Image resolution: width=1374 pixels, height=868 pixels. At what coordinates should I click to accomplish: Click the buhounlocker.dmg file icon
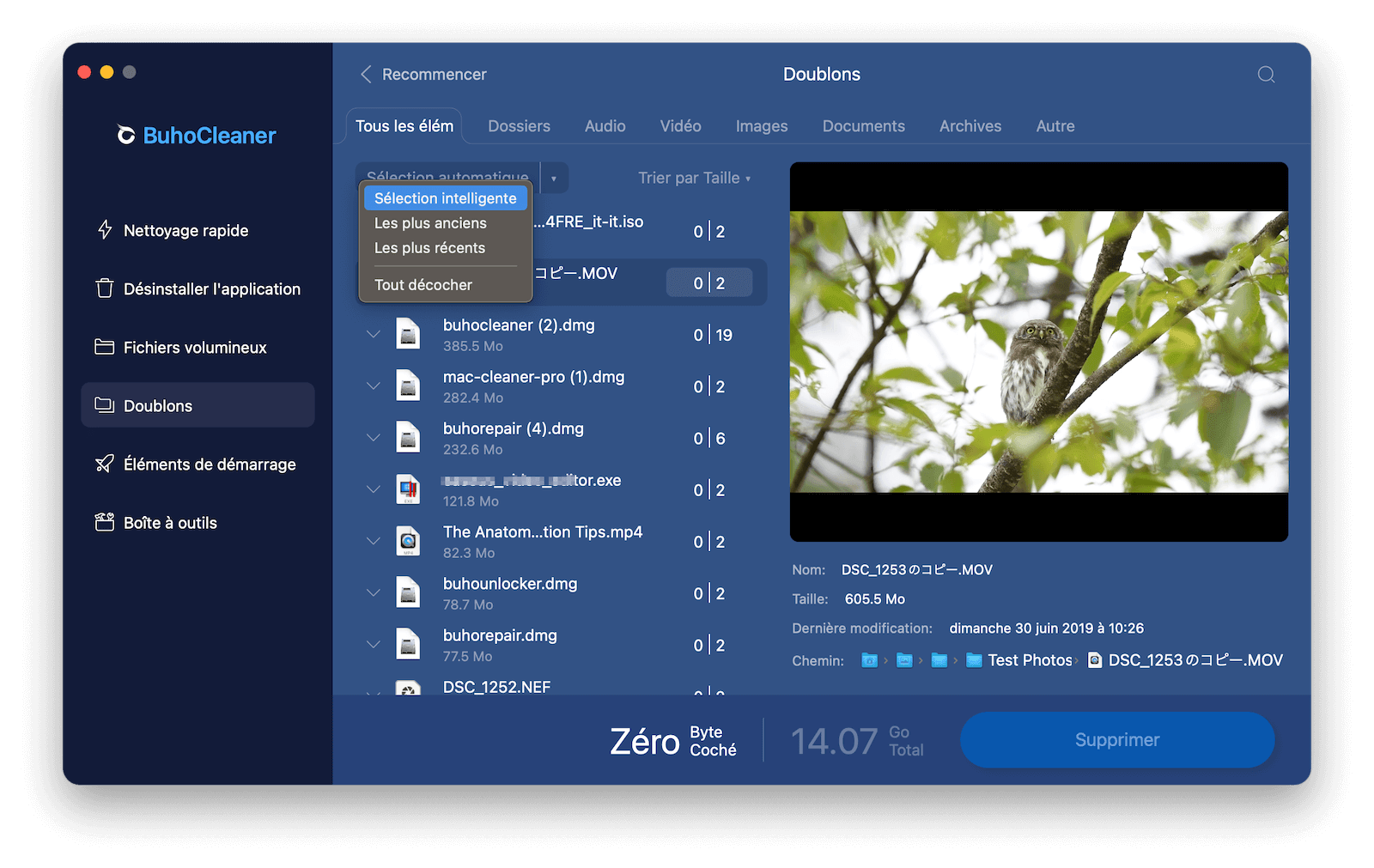point(408,592)
